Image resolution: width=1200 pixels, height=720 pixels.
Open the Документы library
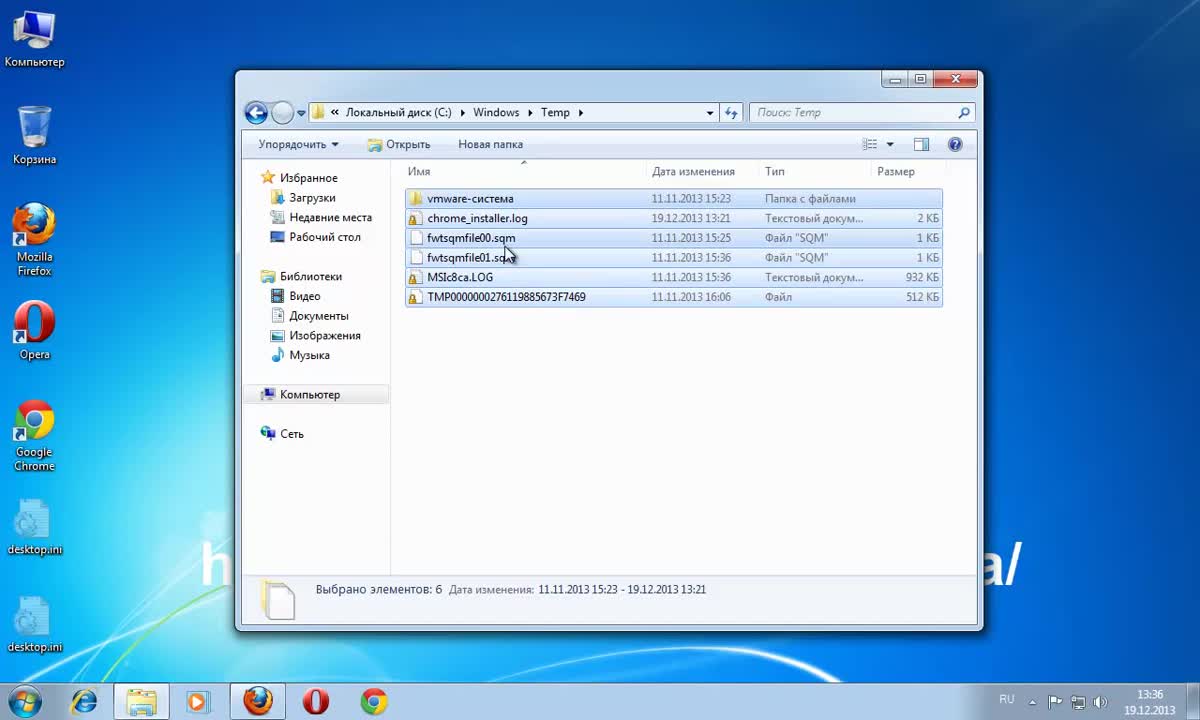[309, 316]
